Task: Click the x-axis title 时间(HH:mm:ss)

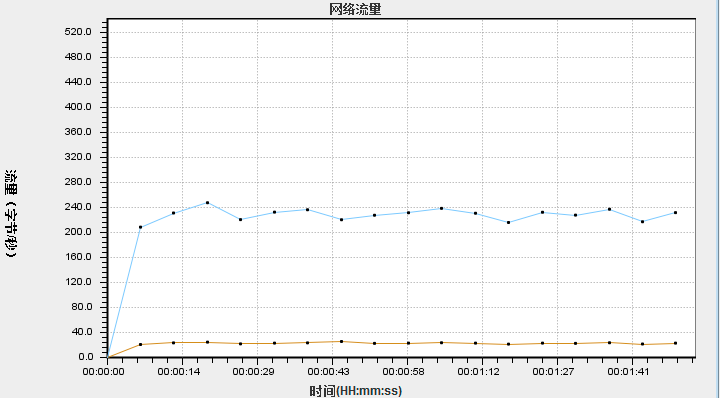Action: [356, 391]
